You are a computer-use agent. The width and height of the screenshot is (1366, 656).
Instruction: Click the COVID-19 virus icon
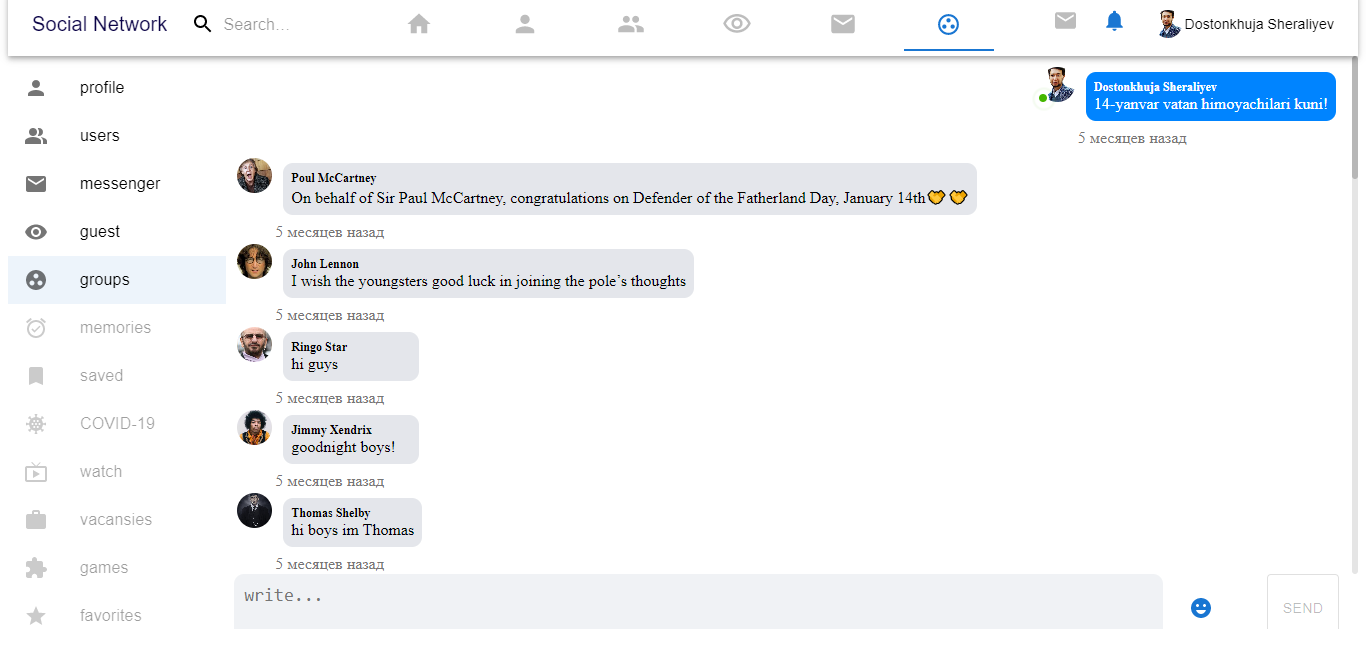click(x=36, y=424)
